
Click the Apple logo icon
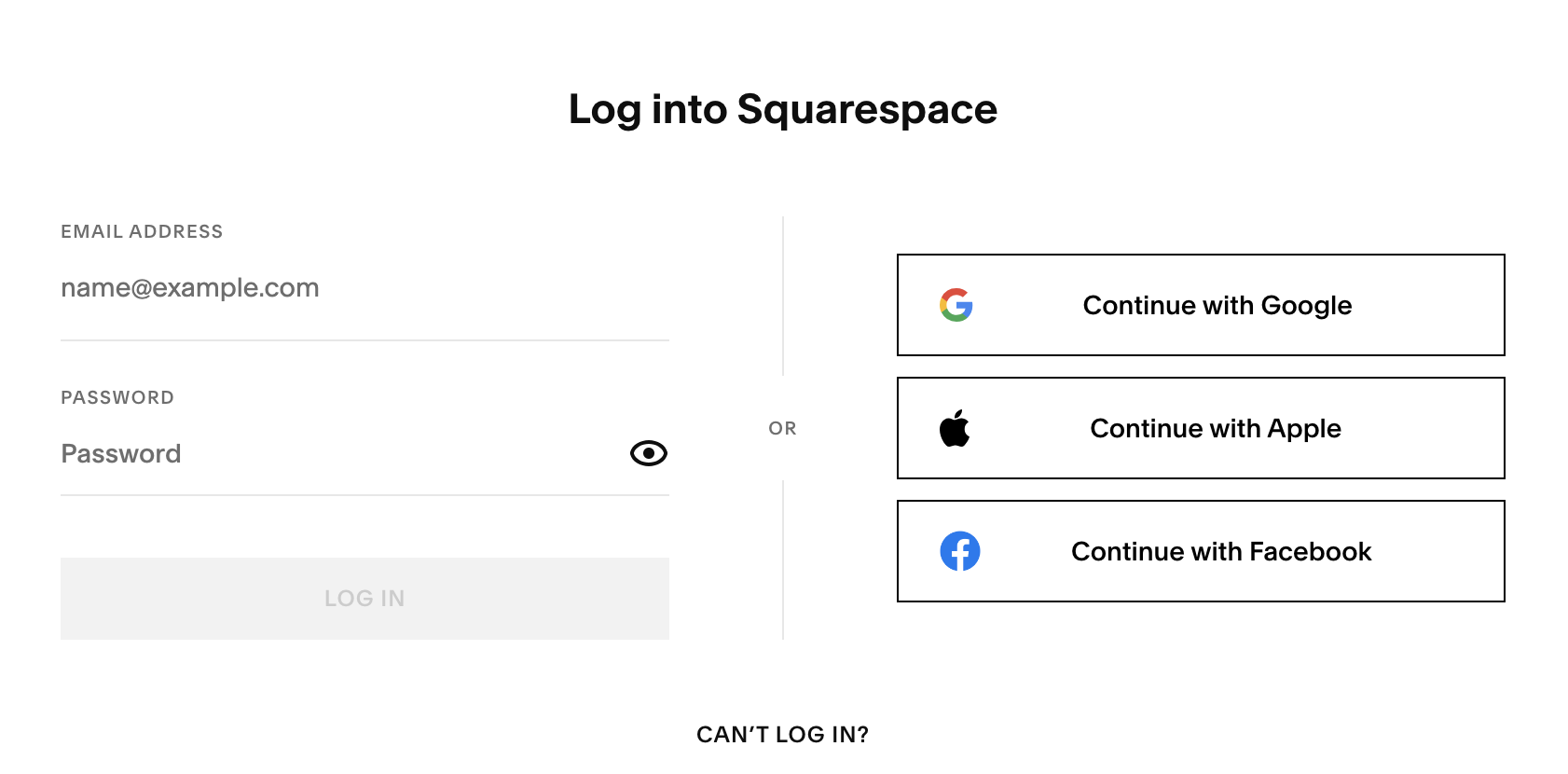click(955, 428)
